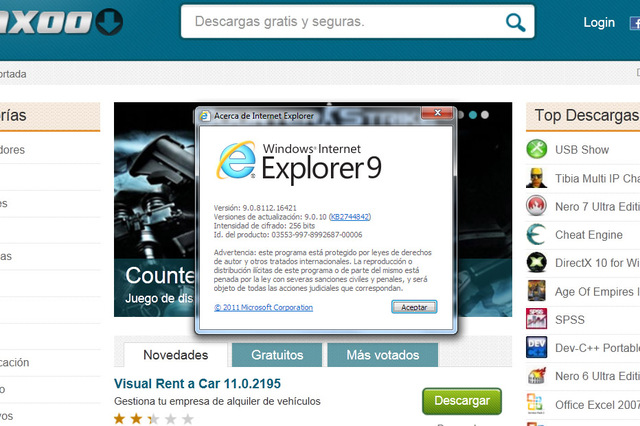
Task: Switch to the Más votados tab
Action: pos(383,355)
